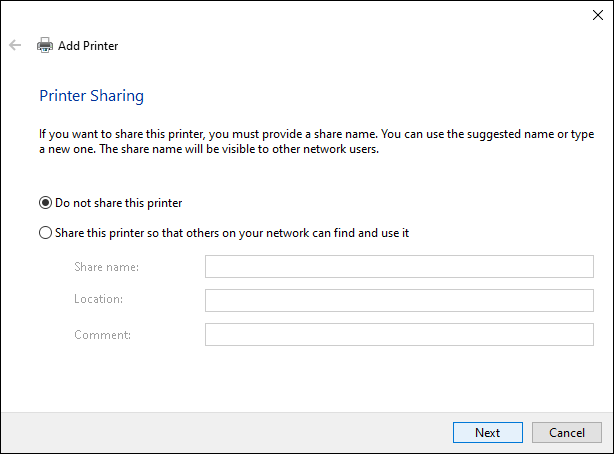The height and width of the screenshot is (454, 614).
Task: Click the Share name text field
Action: tap(399, 266)
